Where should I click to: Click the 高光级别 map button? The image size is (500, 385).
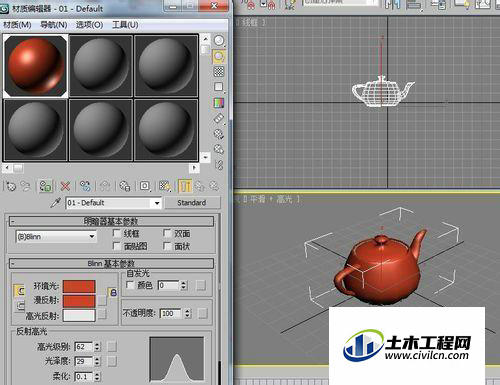coord(112,347)
